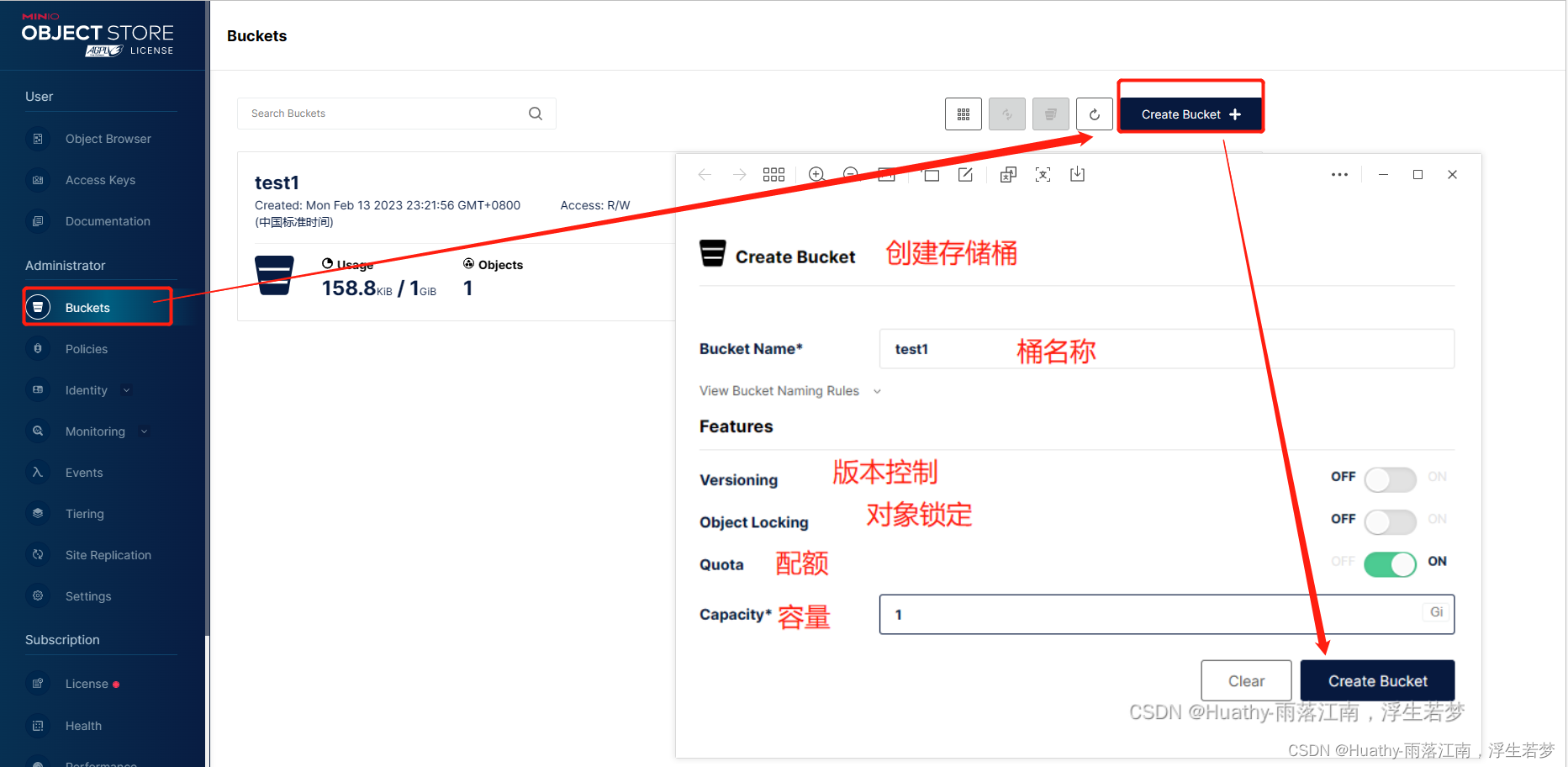Click the search magnifier icon in Search Buckets
The image size is (1568, 767).
tap(536, 114)
